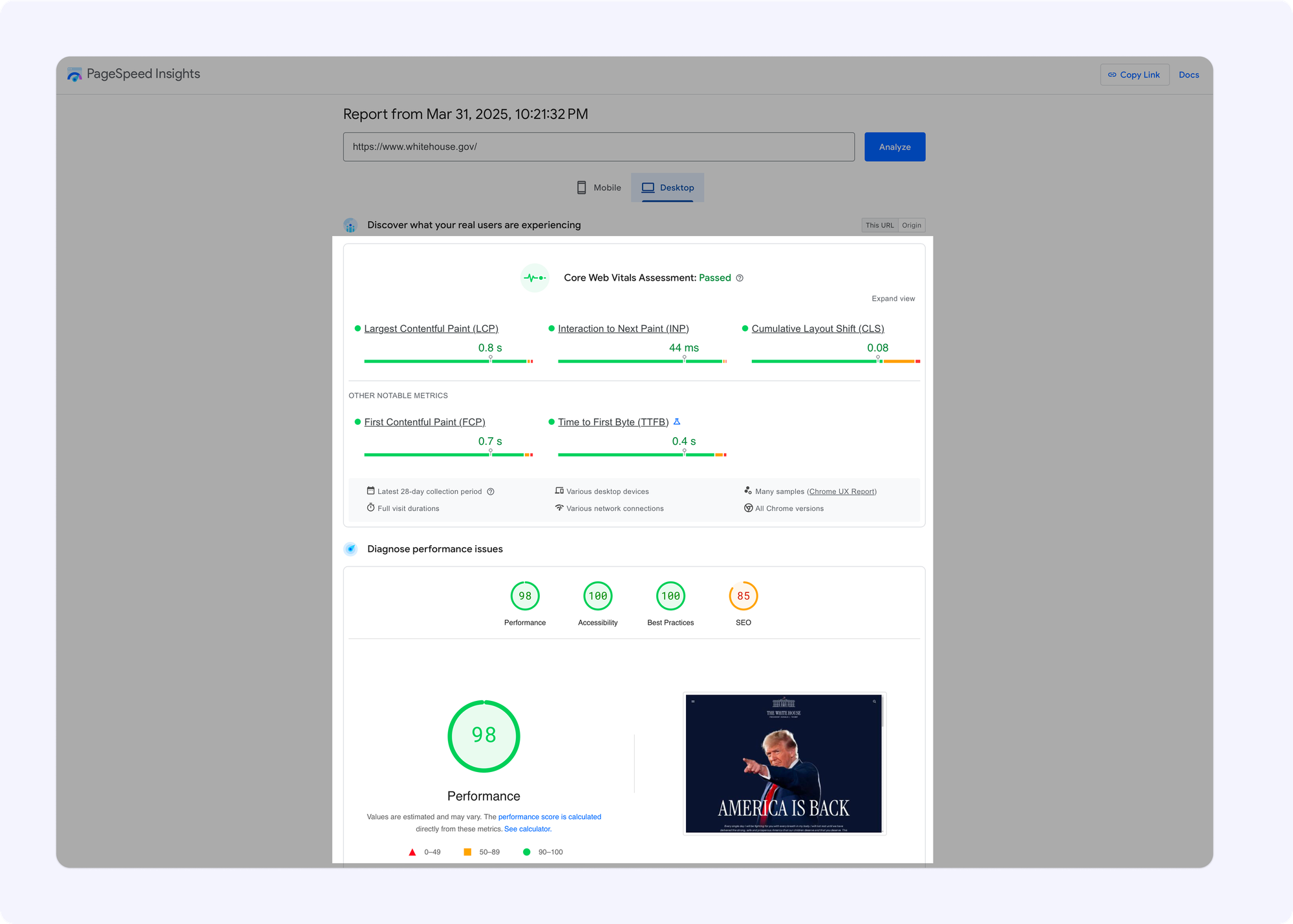Click the Desktop laptop icon
The image size is (1293, 924).
pos(648,188)
